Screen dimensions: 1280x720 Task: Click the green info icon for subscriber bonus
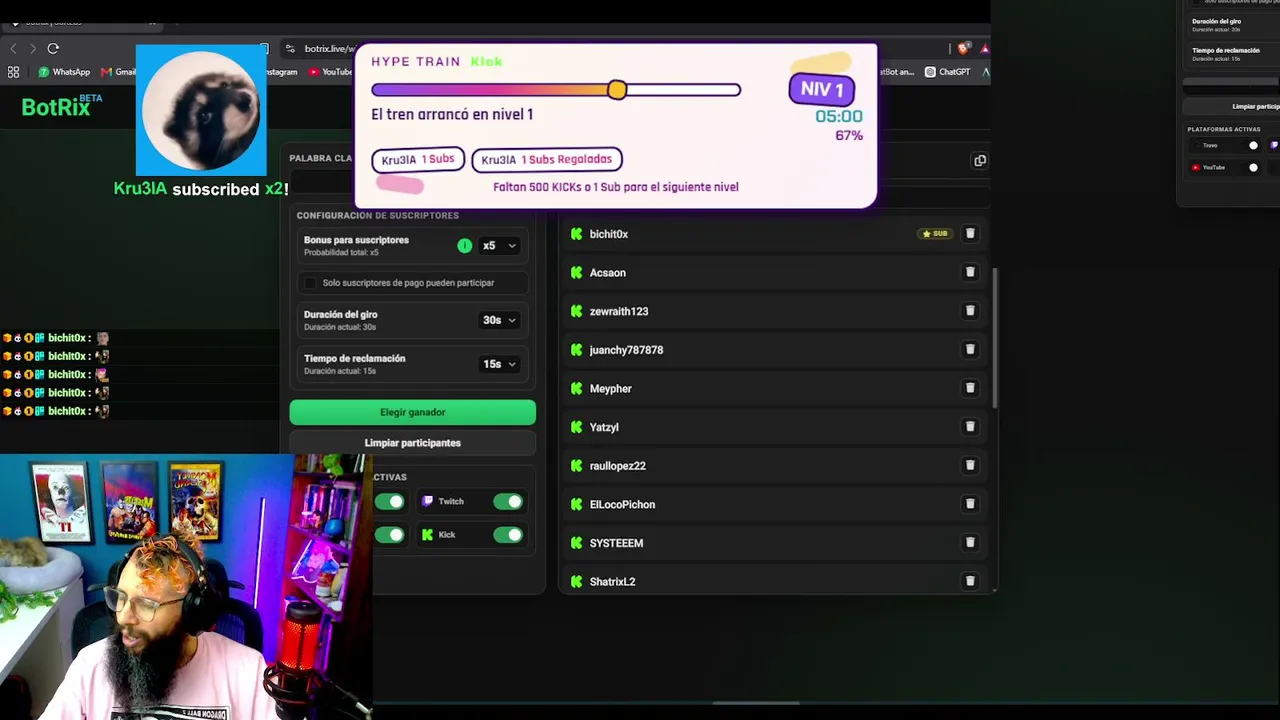point(464,246)
